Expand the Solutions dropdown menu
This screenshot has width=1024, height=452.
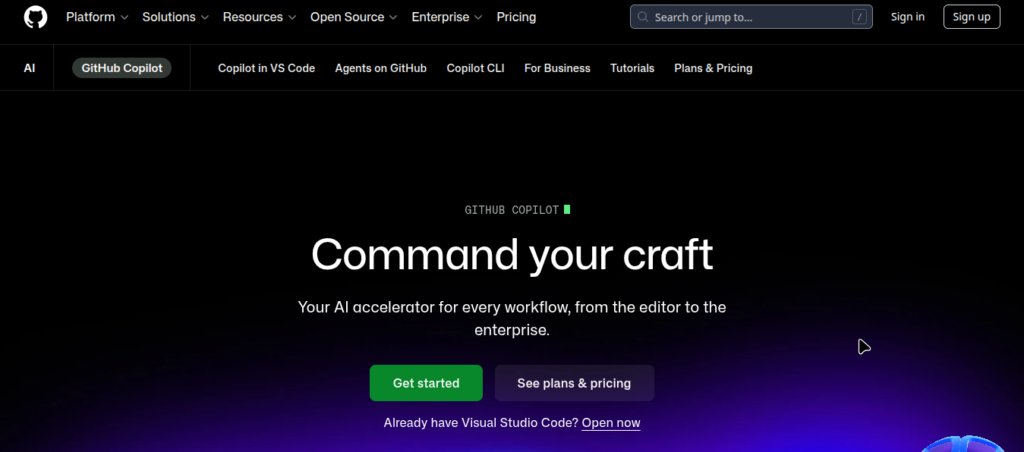176,17
